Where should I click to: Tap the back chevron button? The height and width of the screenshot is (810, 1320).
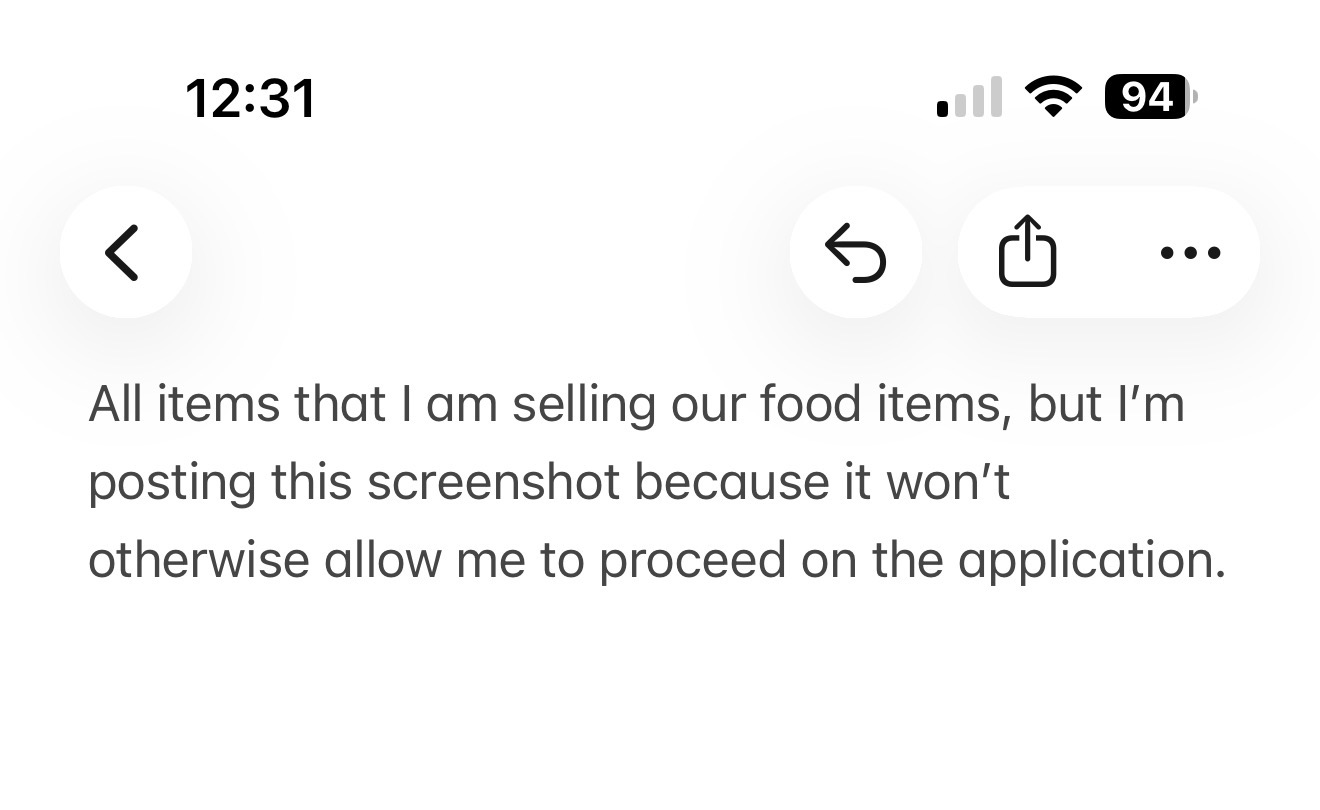125,252
